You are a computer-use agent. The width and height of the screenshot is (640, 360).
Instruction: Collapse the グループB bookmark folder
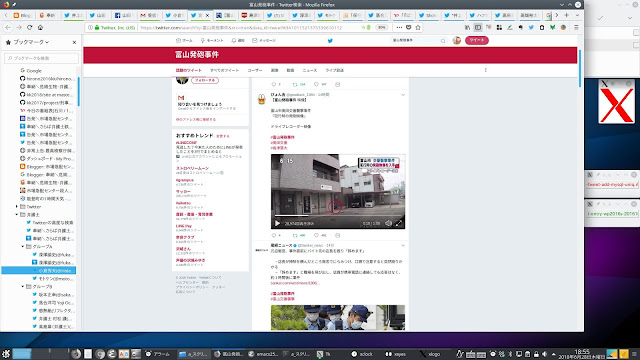click(23, 287)
